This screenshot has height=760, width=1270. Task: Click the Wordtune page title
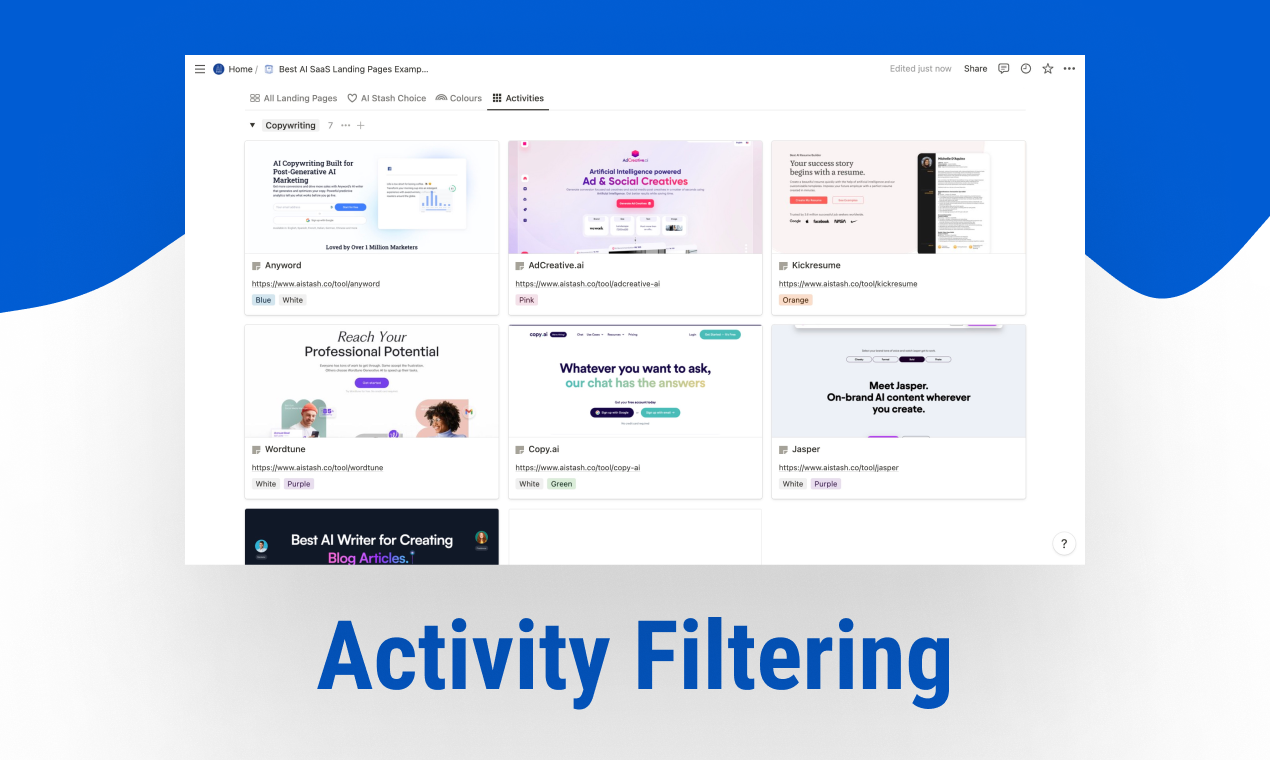coord(287,450)
